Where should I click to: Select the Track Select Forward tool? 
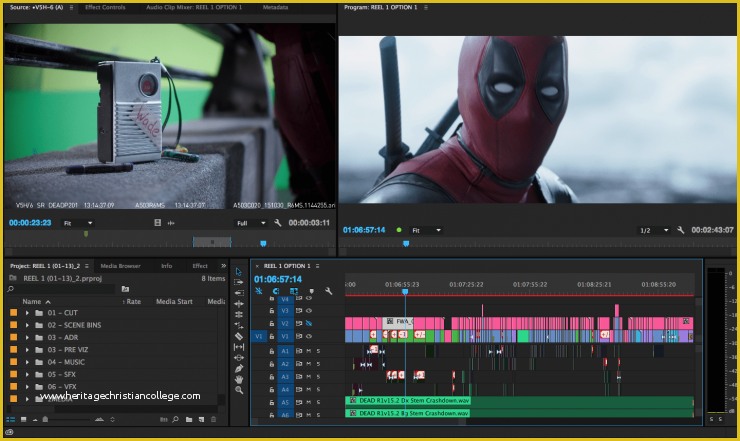(239, 282)
